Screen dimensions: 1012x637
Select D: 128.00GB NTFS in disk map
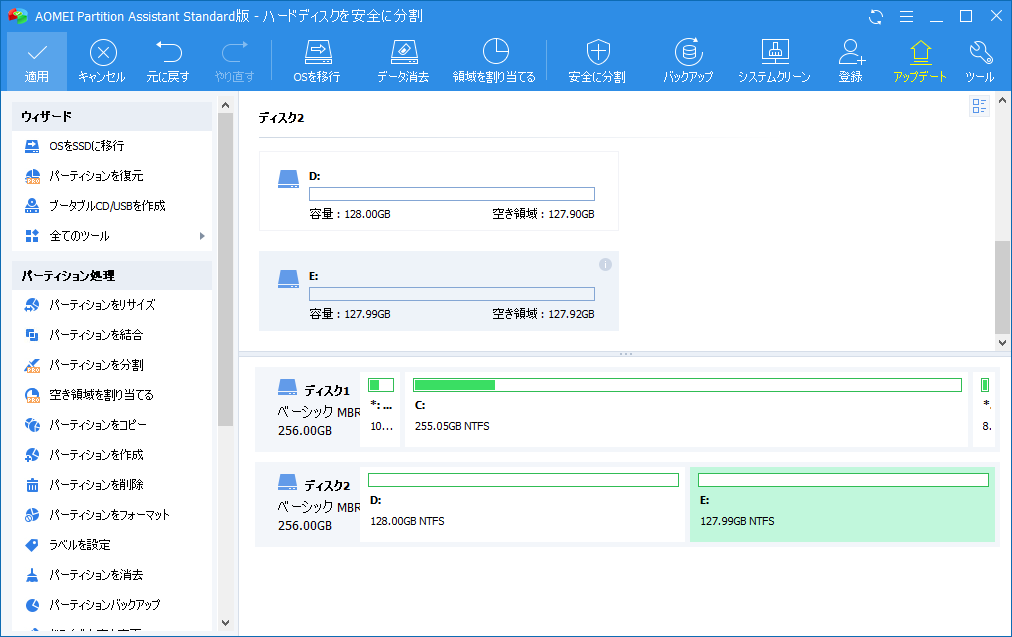coord(523,504)
